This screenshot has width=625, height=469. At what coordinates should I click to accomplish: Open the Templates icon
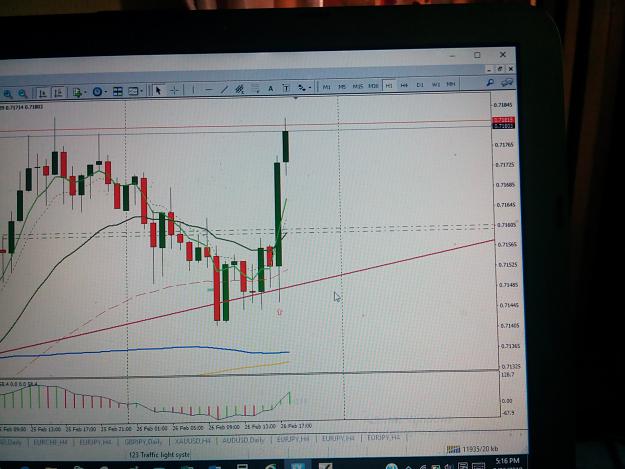133,91
